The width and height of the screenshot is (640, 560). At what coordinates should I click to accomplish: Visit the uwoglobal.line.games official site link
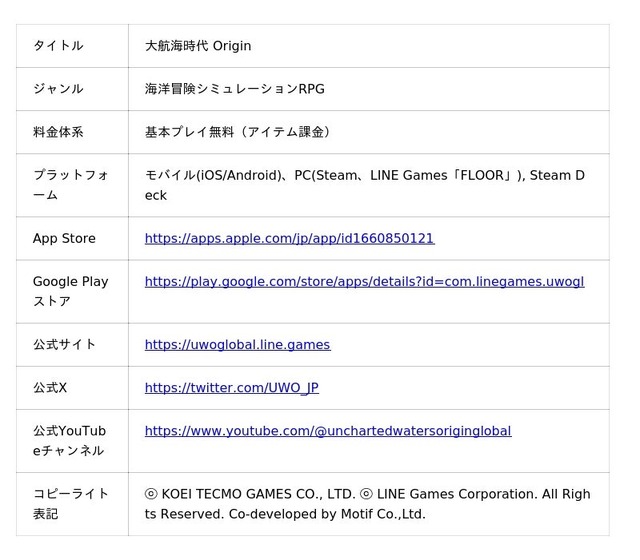click(x=238, y=345)
